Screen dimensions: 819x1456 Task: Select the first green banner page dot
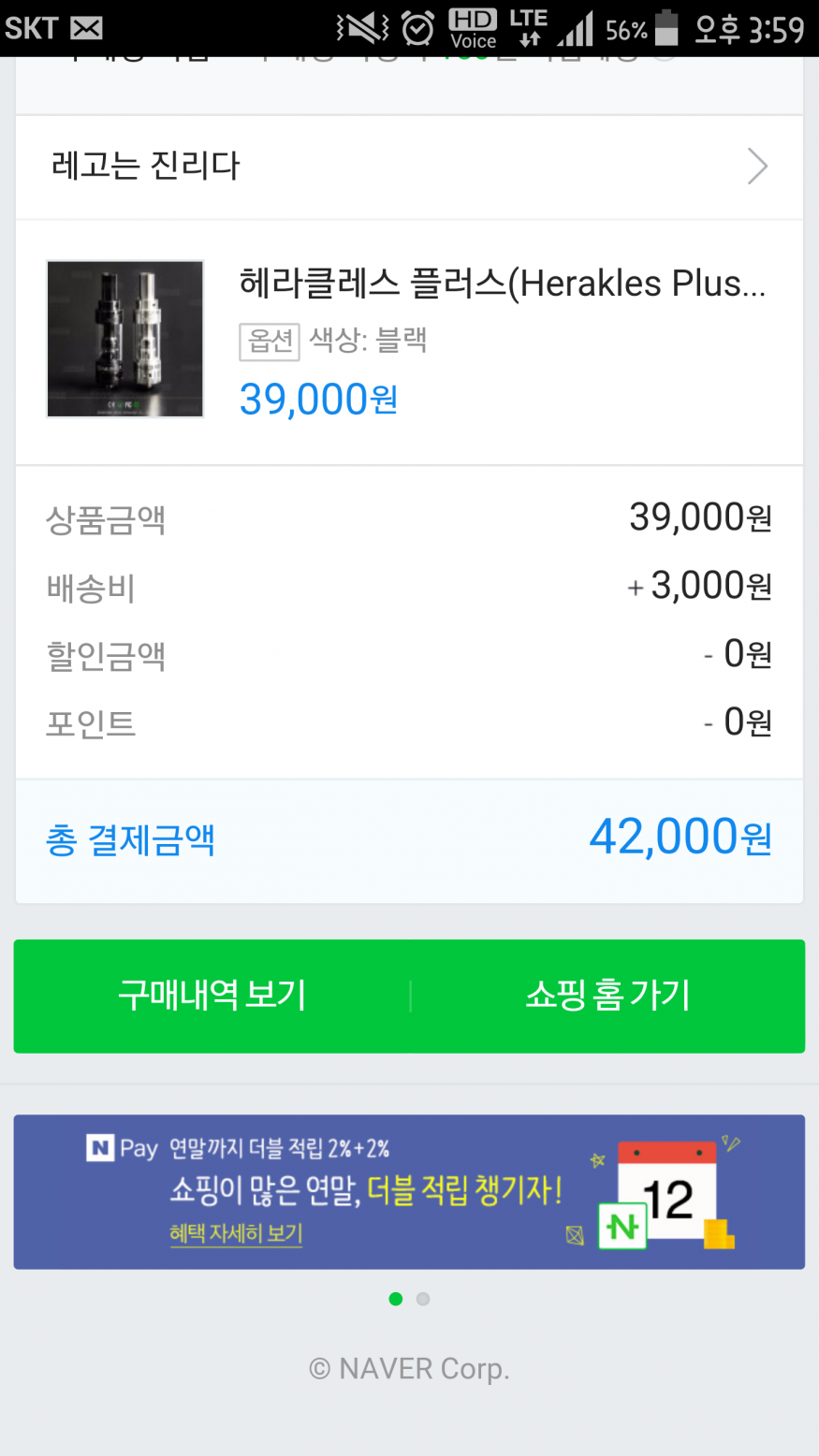tap(396, 1299)
